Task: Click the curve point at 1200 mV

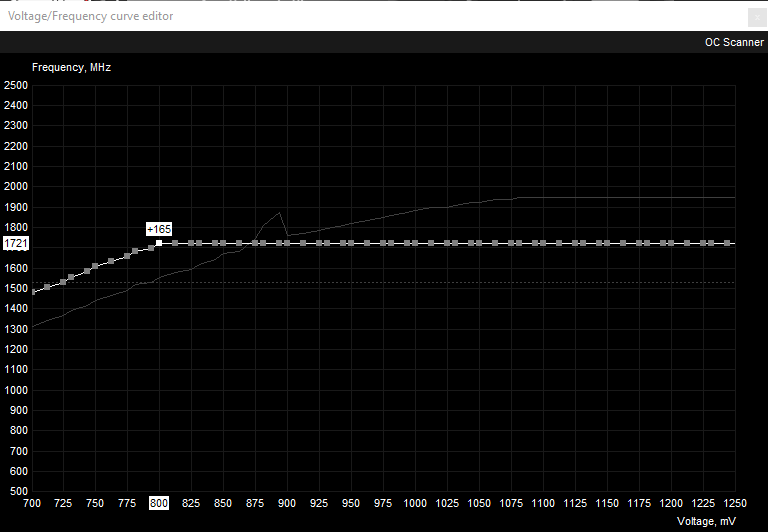Action: pyautogui.click(x=671, y=243)
